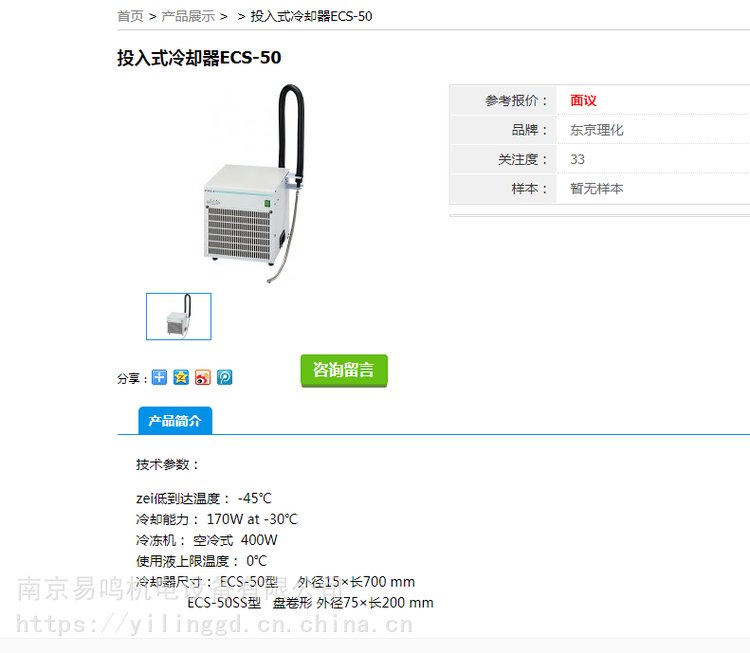Viewport: 750px width, 653px height.
Task: Share via Sina Weibo icon
Action: coord(203,377)
